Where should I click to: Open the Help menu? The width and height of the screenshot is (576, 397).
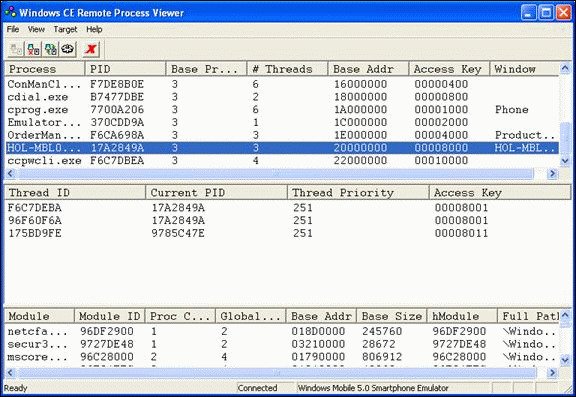point(94,29)
